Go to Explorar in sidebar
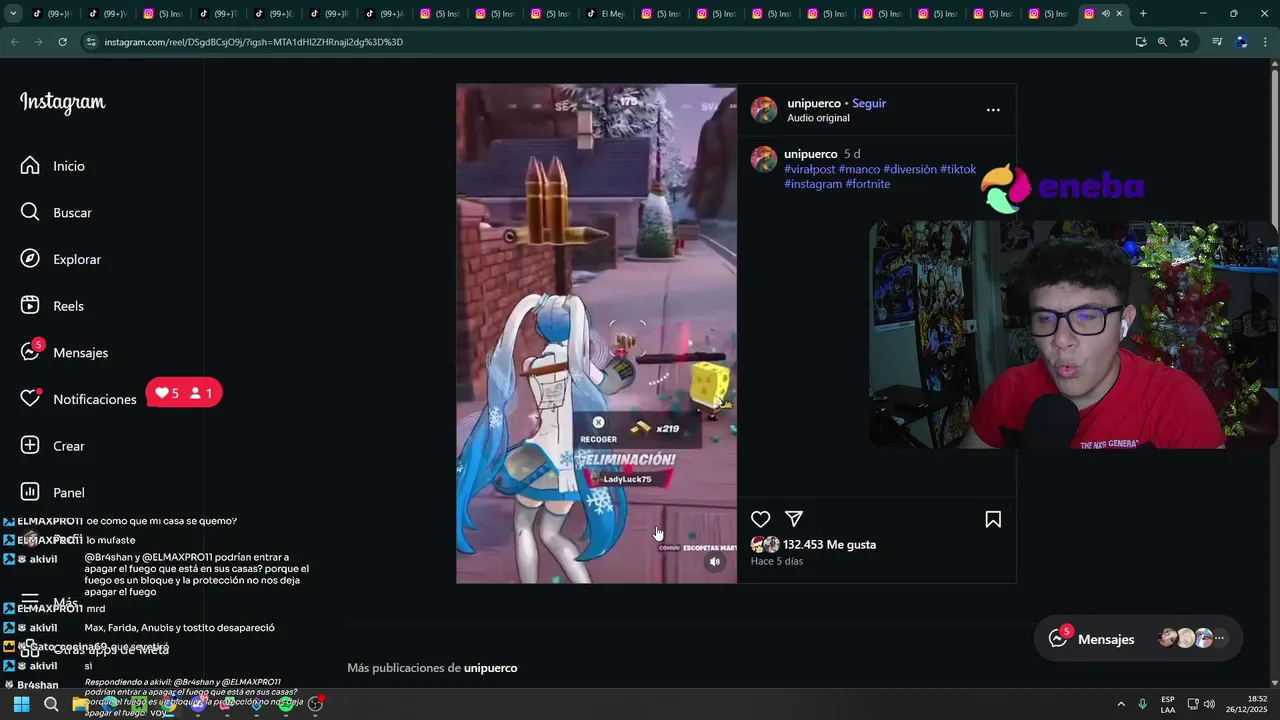 click(77, 259)
